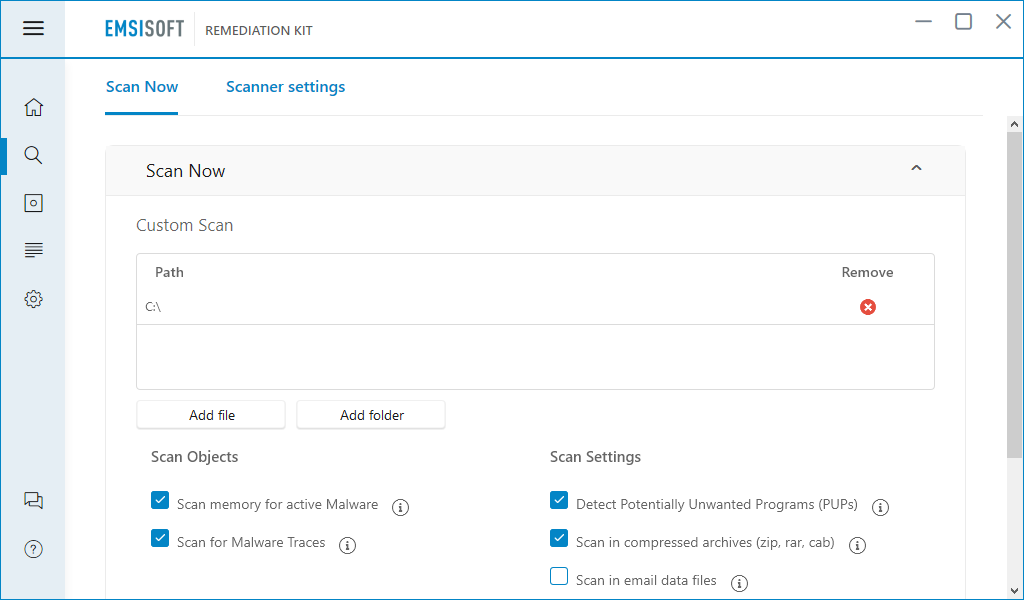
Task: Open the Quarantine sidebar icon
Action: click(x=33, y=203)
